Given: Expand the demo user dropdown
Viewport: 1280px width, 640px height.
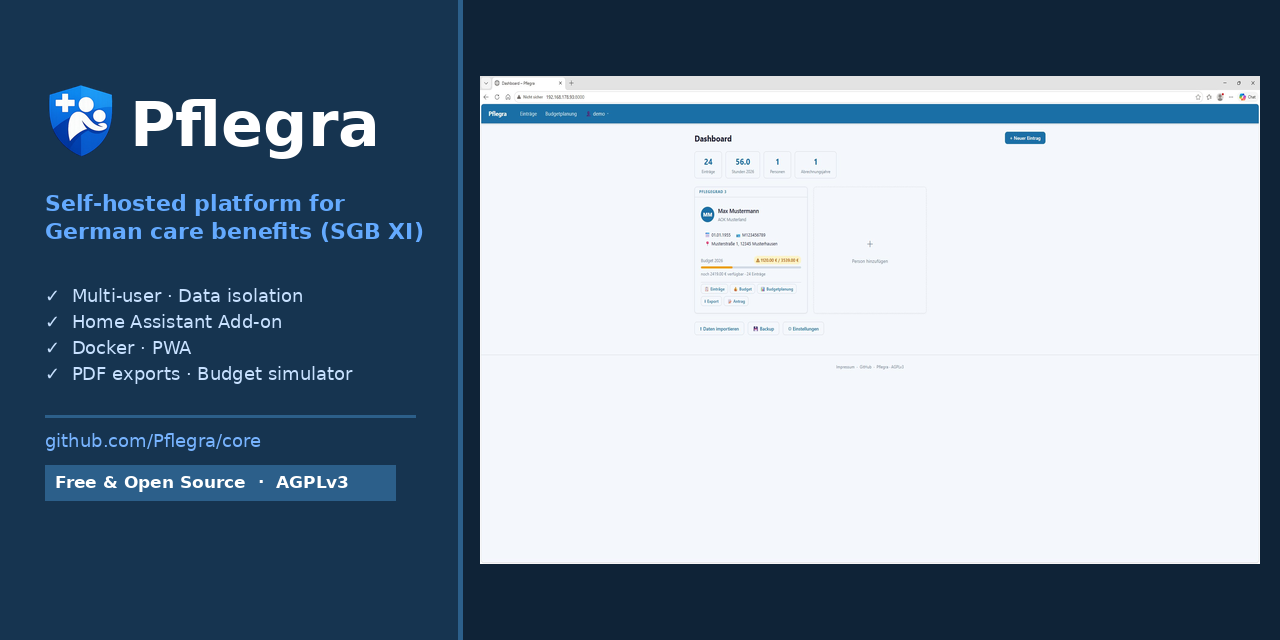Looking at the screenshot, I should (x=598, y=114).
